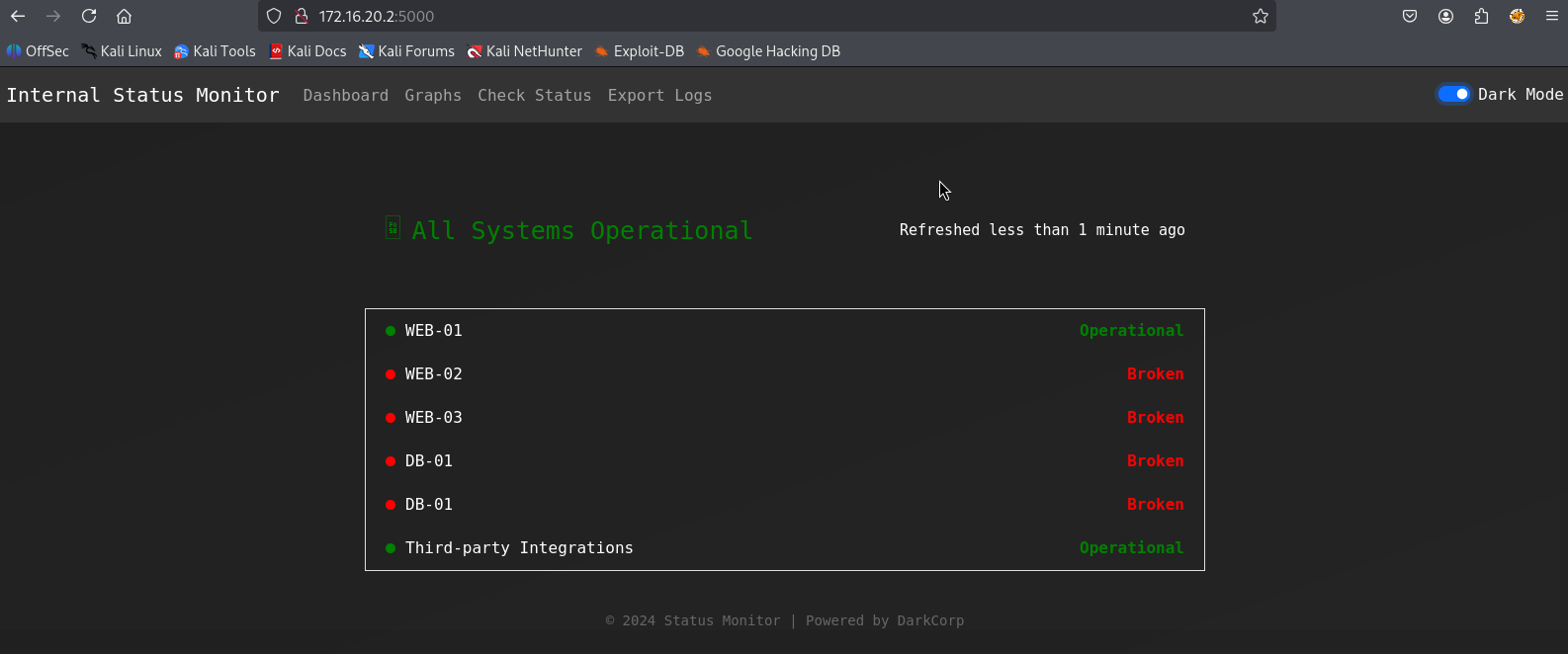Screen dimensions: 1568x654
Task: Go to the browser home page
Action: click(x=124, y=16)
